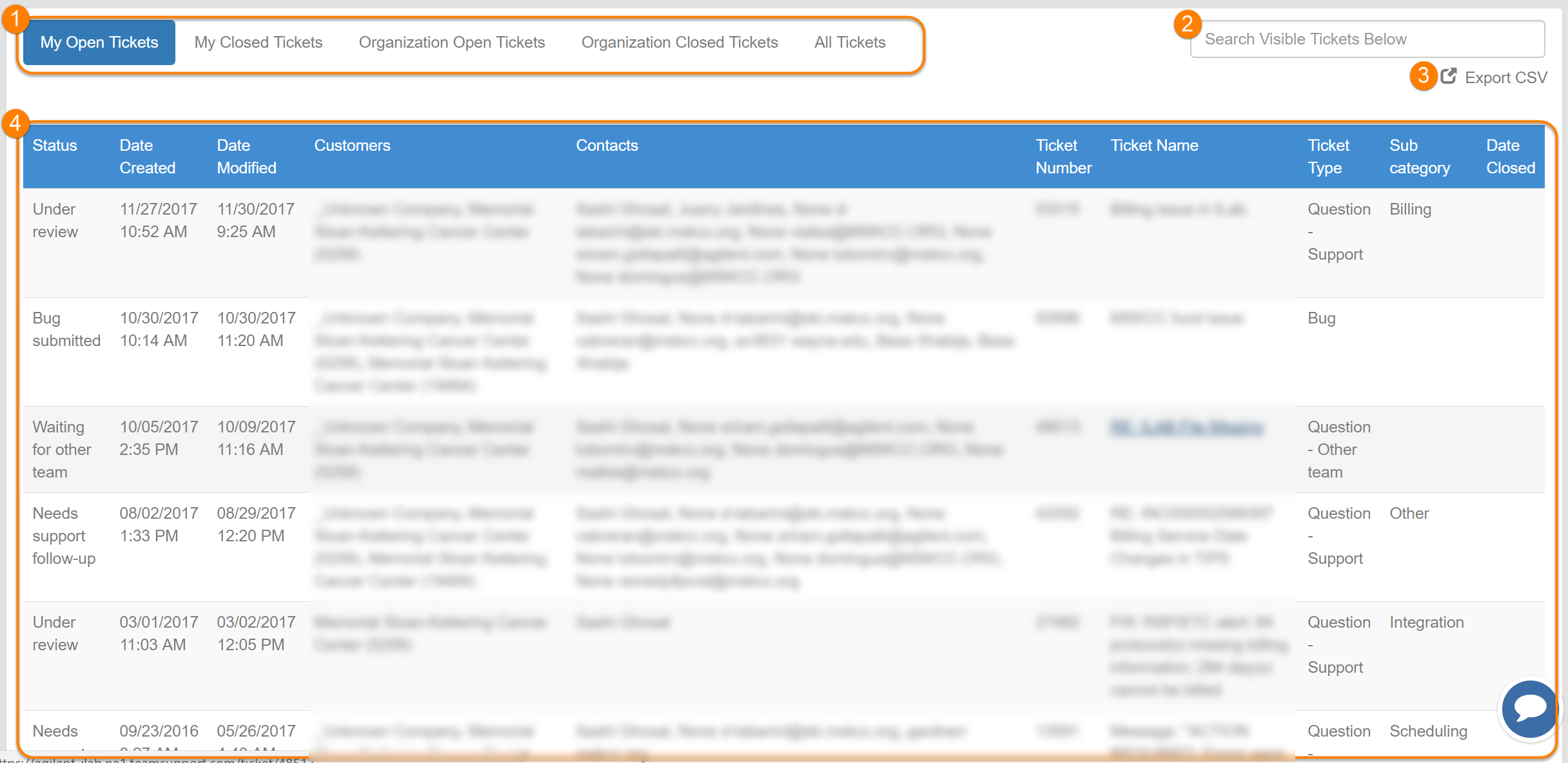Screen dimensions: 1568x763
Task: Show the All Tickets tab
Action: pos(849,43)
